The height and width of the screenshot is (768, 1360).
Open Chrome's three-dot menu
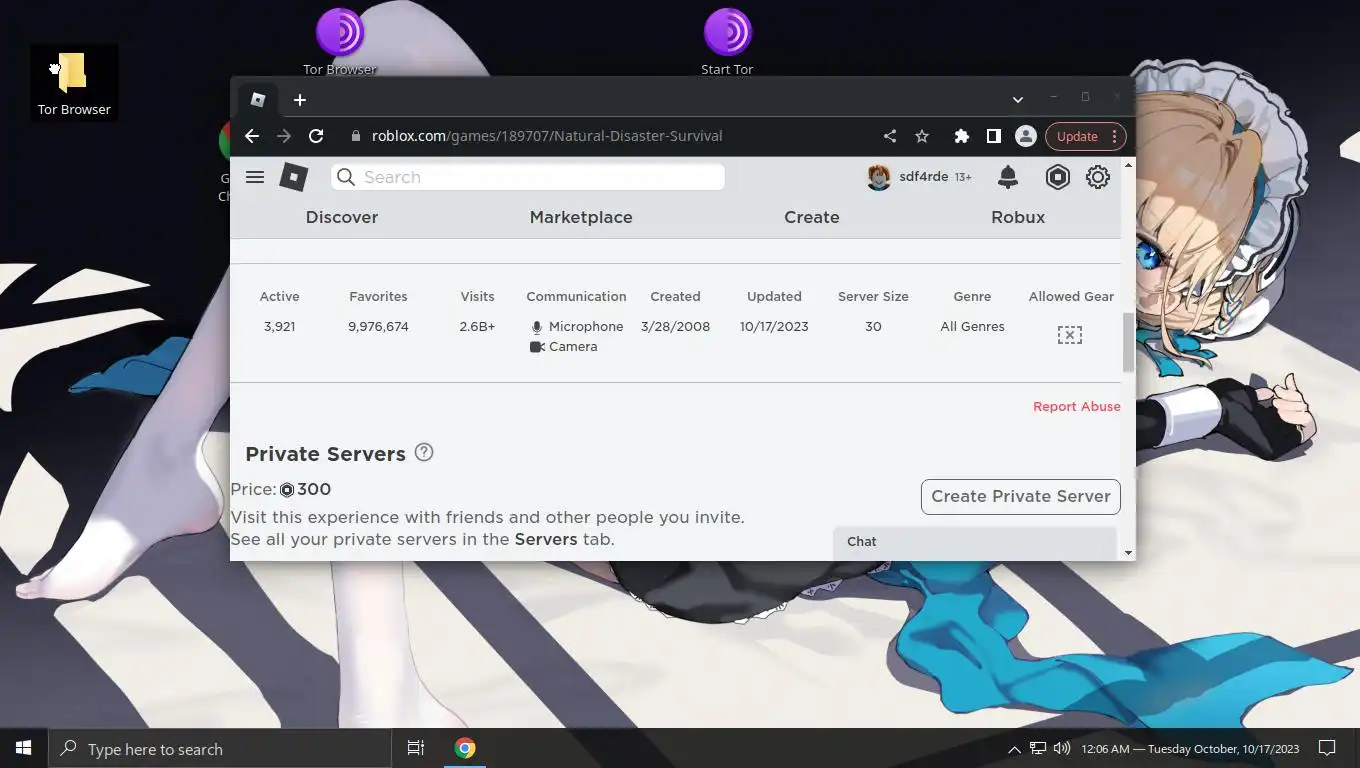coord(1114,136)
